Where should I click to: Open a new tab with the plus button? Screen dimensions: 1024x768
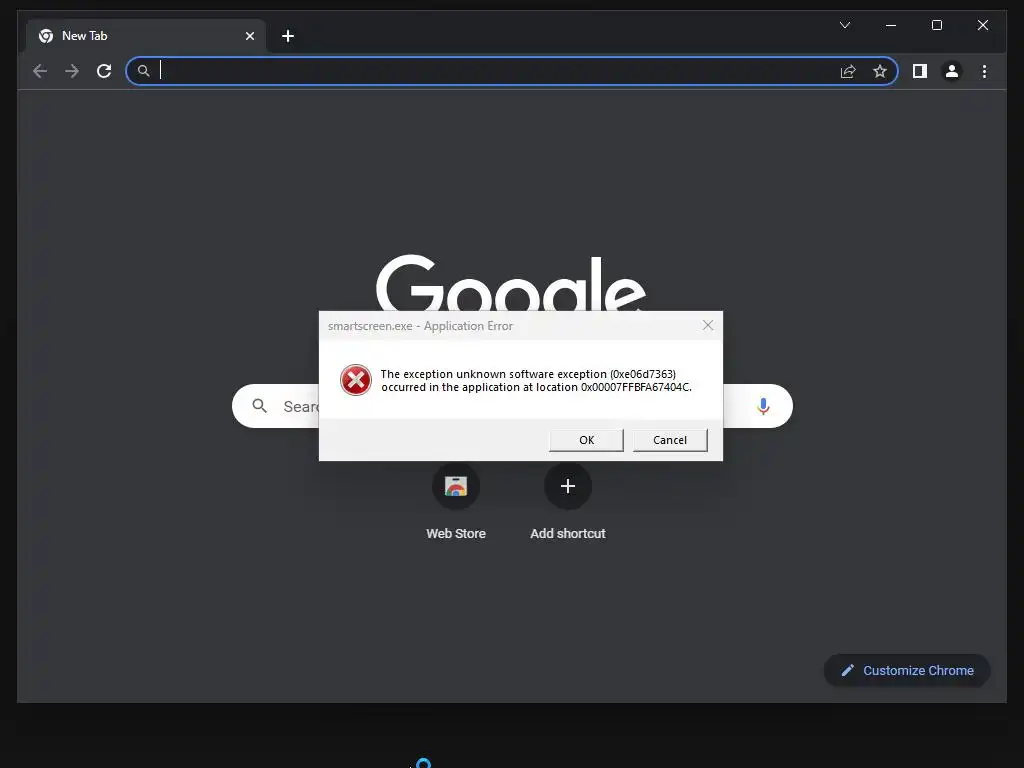(288, 36)
